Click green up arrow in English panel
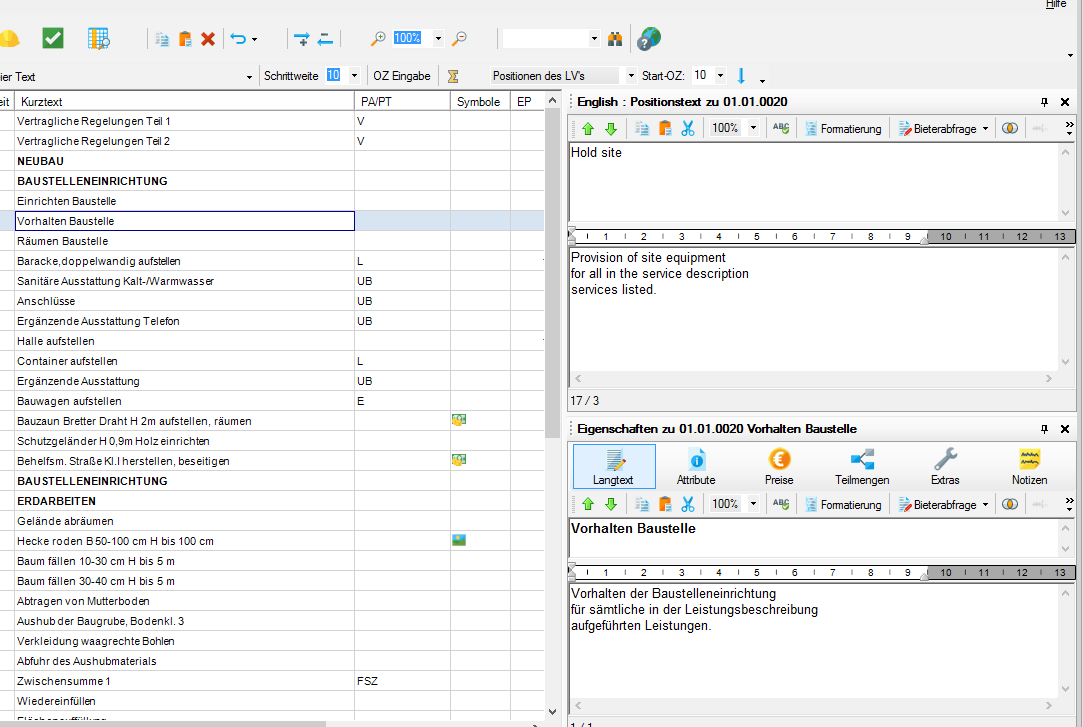 point(588,128)
